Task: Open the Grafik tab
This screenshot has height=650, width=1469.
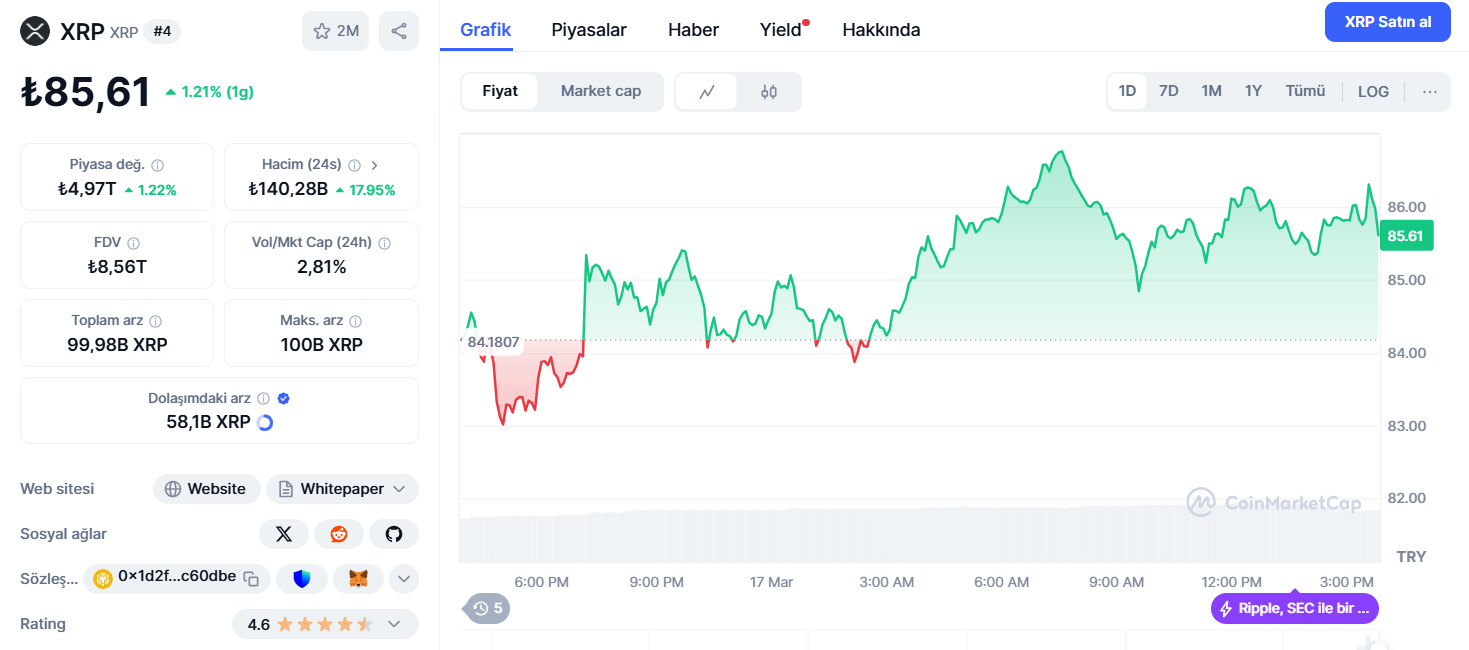Action: click(486, 30)
